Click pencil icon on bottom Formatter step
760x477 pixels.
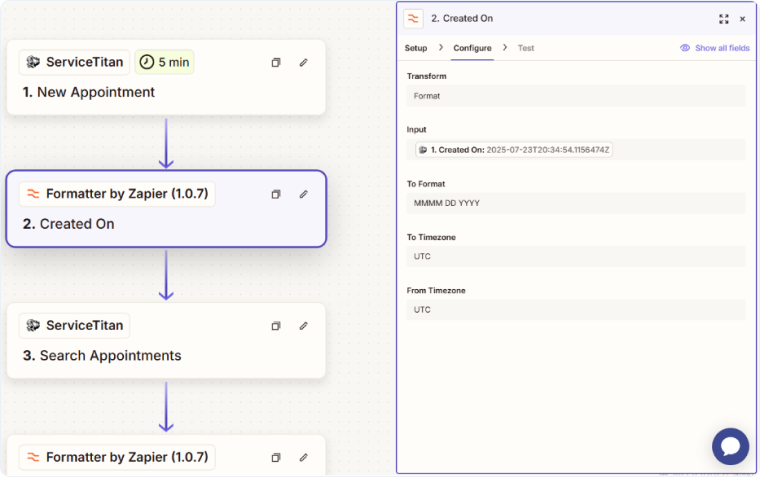[x=303, y=458]
